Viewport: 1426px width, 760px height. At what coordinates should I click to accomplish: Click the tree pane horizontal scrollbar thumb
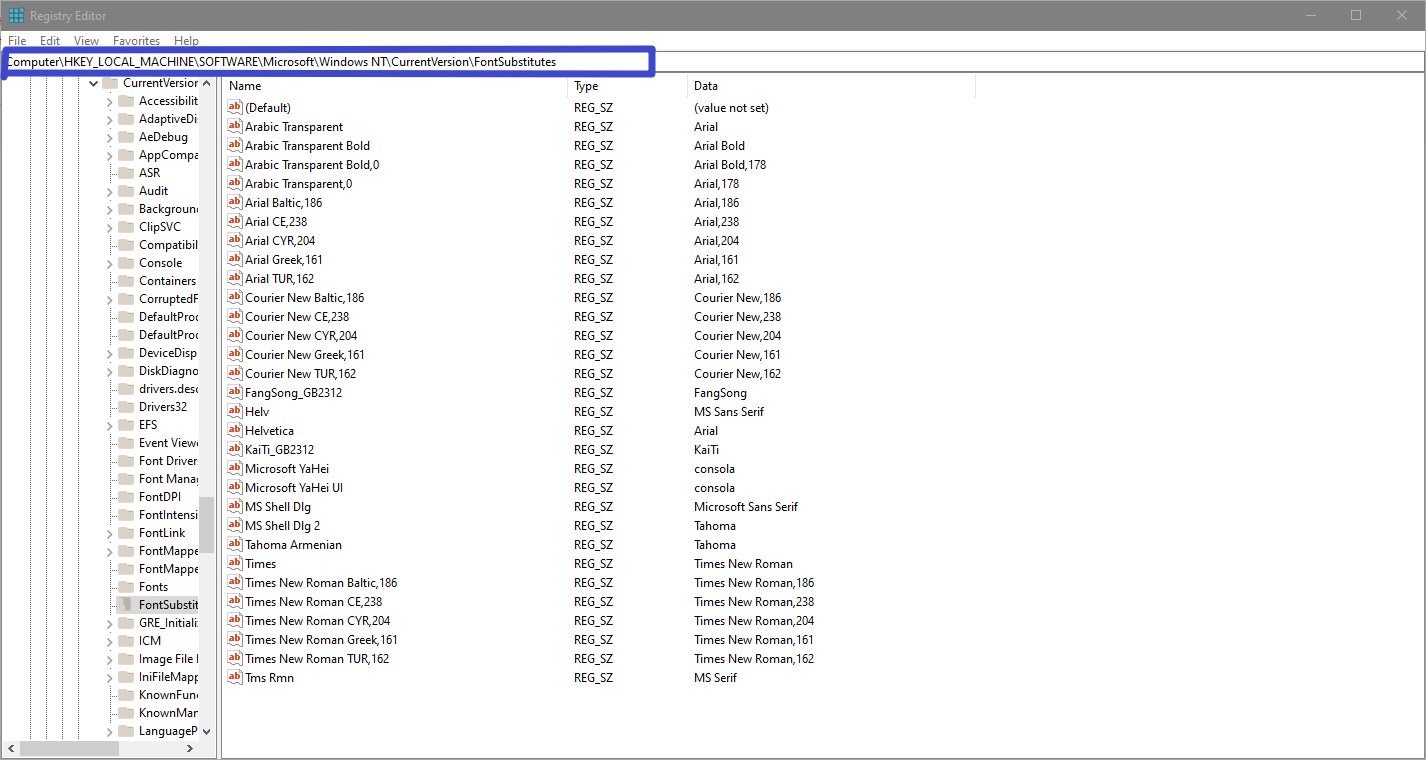pyautogui.click(x=69, y=748)
